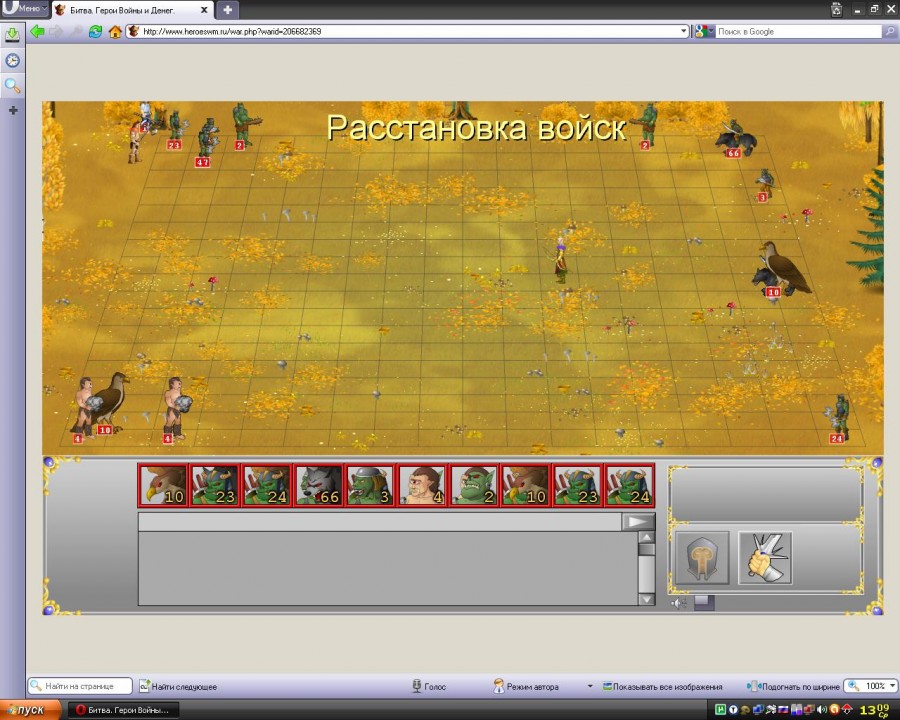Click the small square button beside speaker
This screenshot has height=720, width=900.
coord(704,602)
